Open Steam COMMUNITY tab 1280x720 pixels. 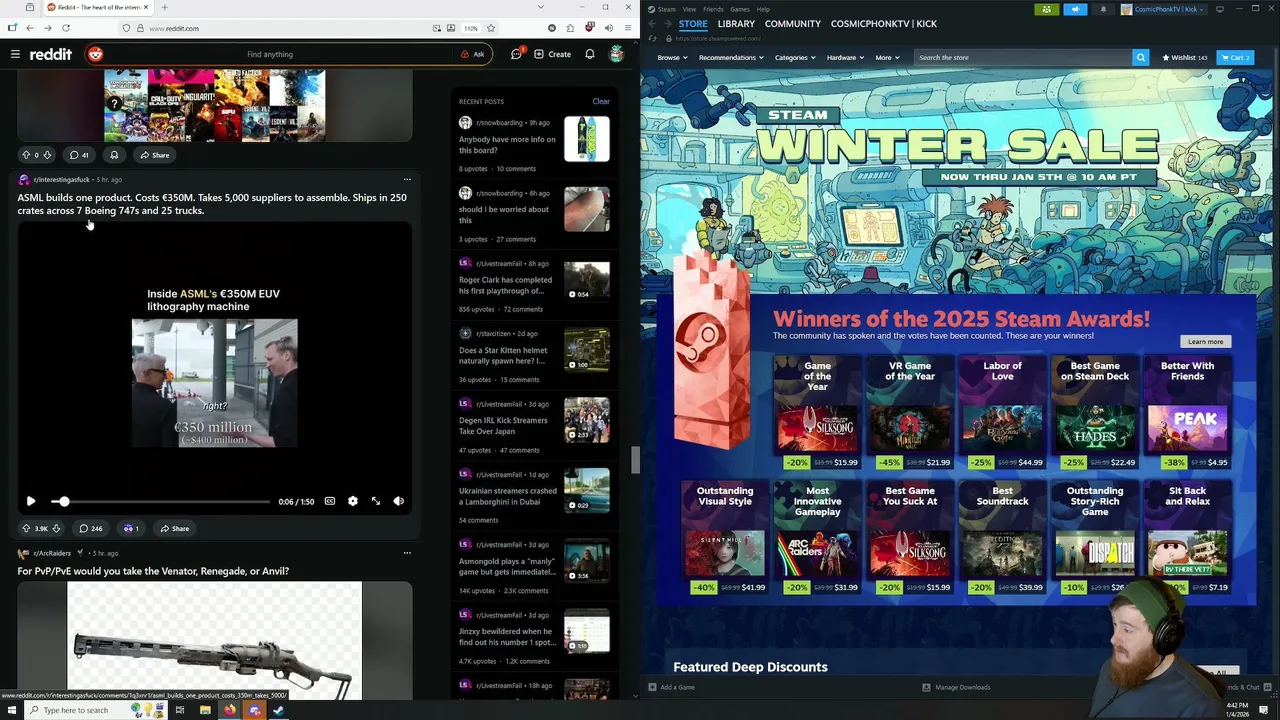point(793,23)
